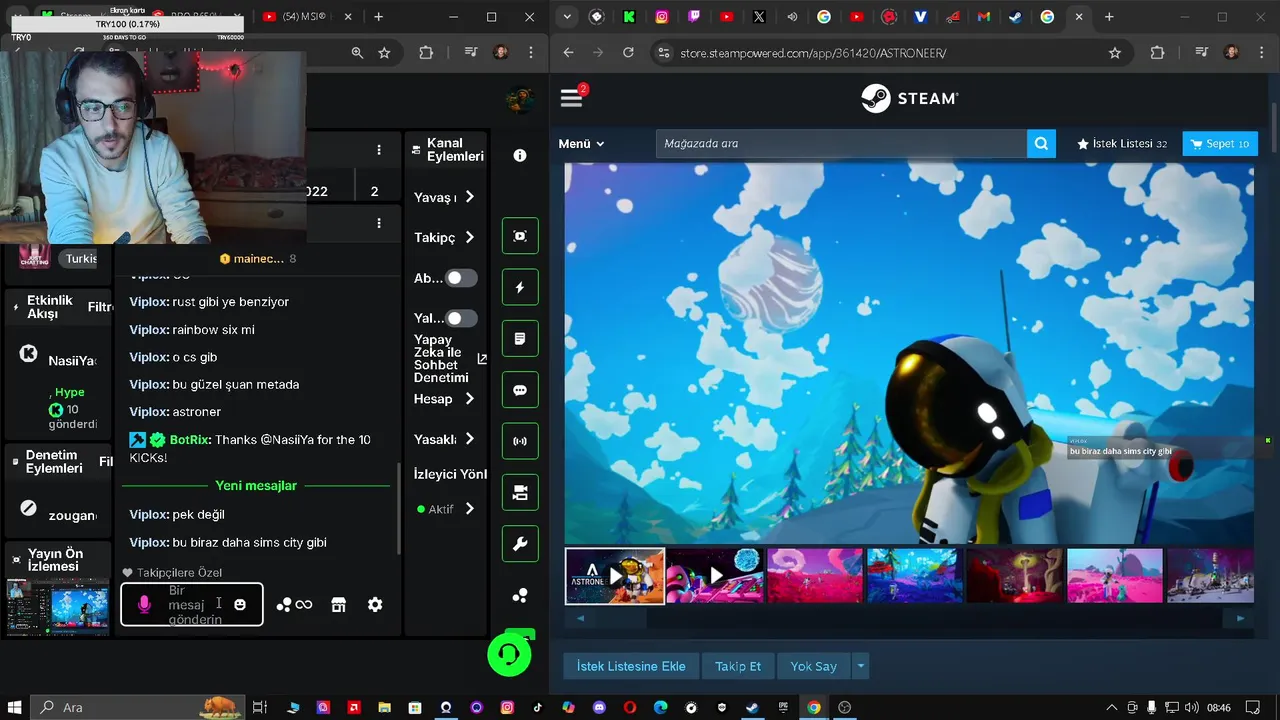
Task: Click the Takip Et button
Action: [738, 666]
